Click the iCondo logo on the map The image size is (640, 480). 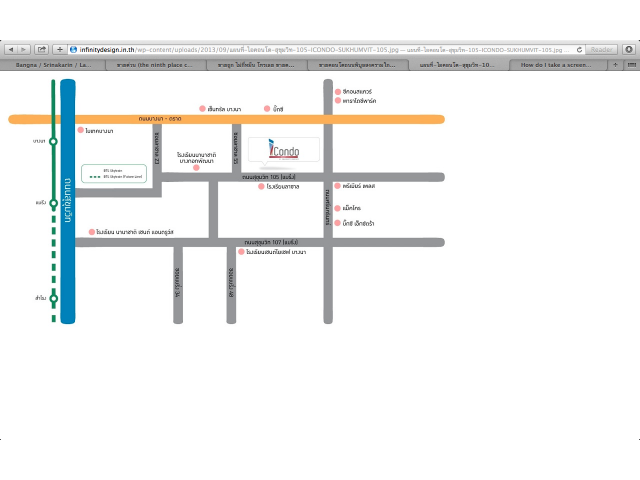coord(284,149)
